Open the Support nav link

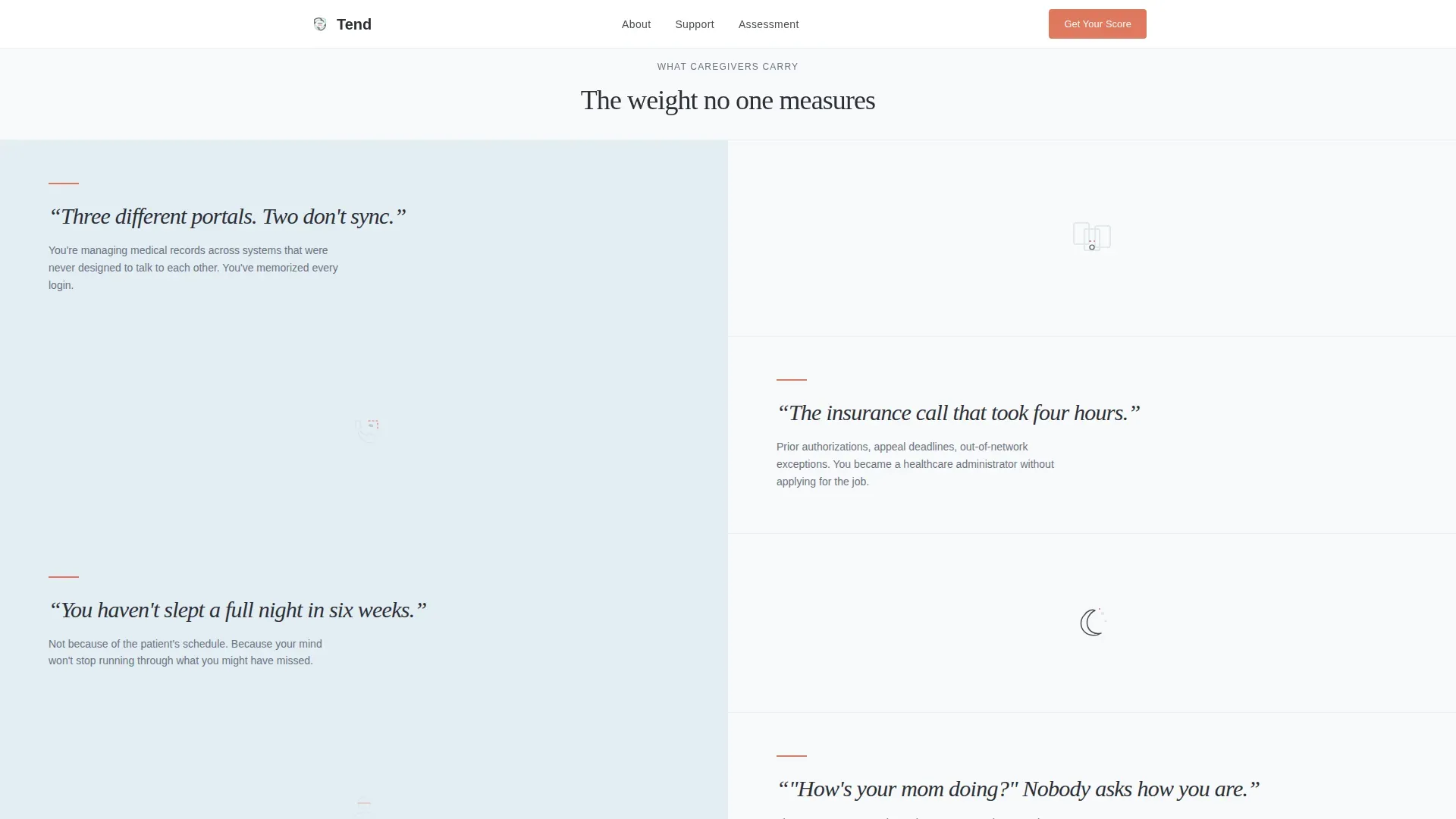tap(695, 24)
